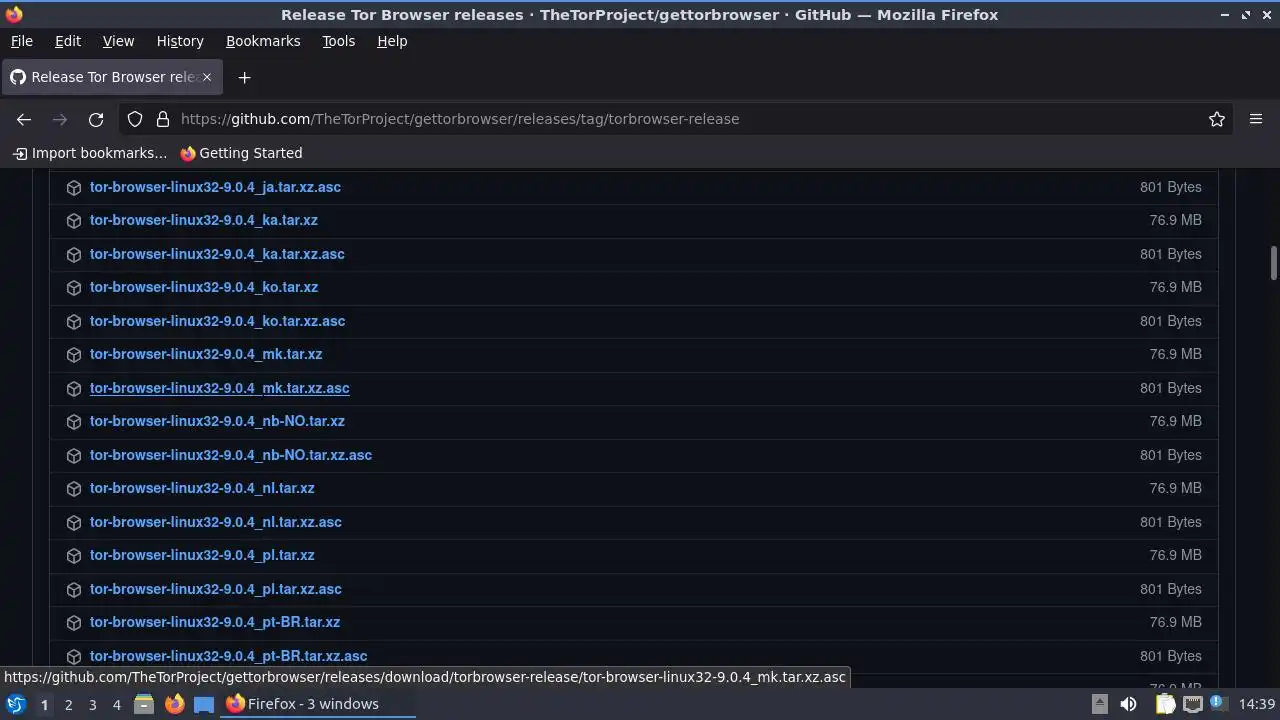1280x720 pixels.
Task: Download tor-browser-linux32-9.0.4_nb-NO.tar.xz
Action: coord(217,421)
